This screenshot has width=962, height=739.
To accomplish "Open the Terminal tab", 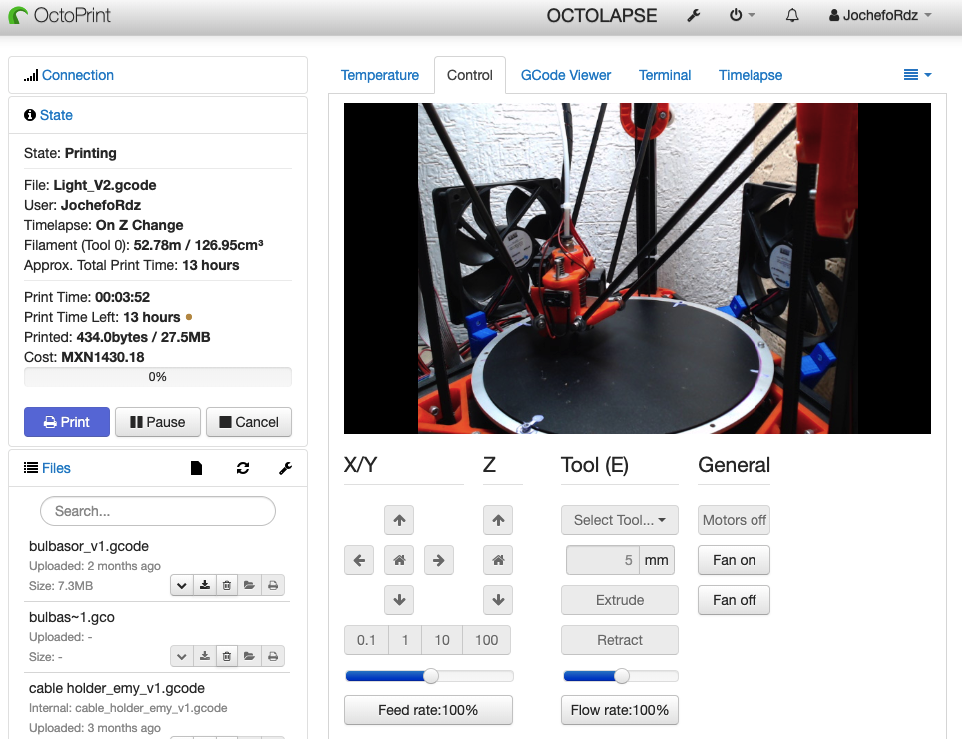I will point(665,75).
